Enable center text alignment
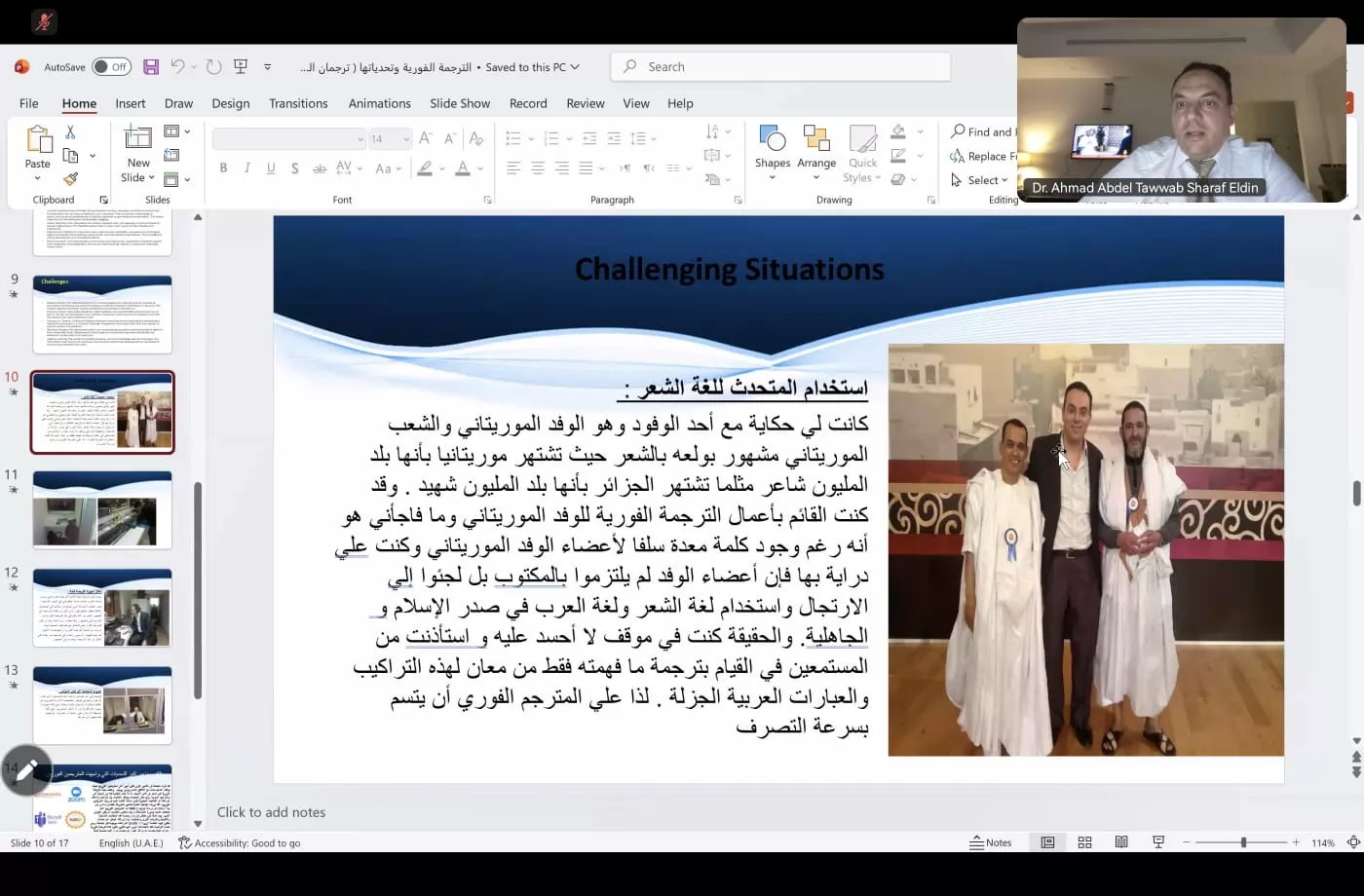This screenshot has height=896, width=1364. click(x=537, y=168)
